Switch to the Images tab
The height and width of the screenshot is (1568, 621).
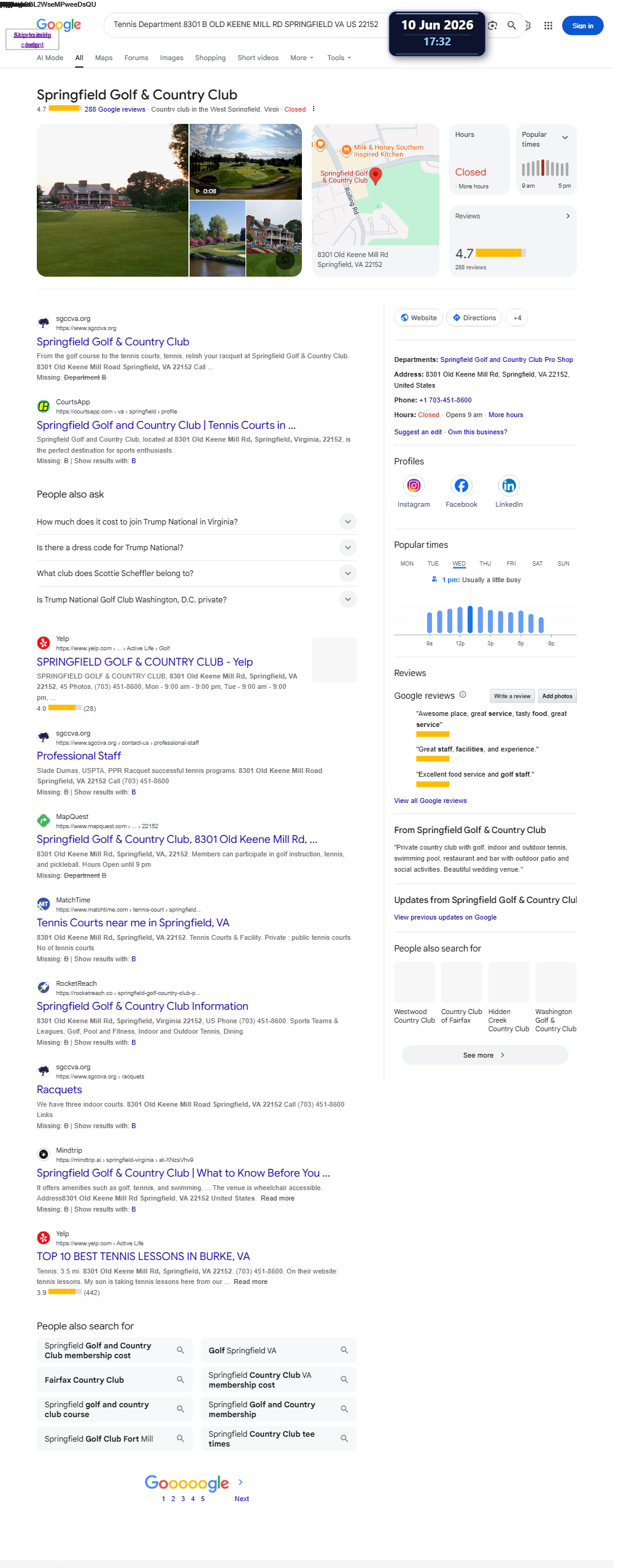(x=172, y=58)
